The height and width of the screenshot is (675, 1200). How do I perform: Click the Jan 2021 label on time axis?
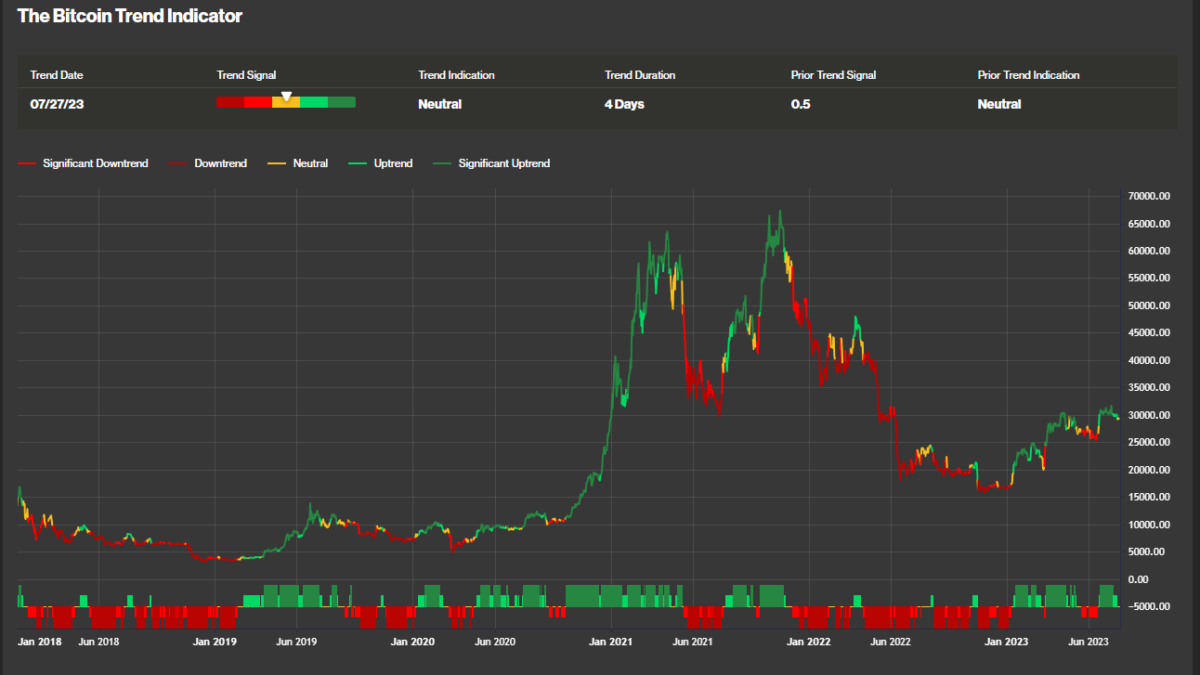click(610, 642)
